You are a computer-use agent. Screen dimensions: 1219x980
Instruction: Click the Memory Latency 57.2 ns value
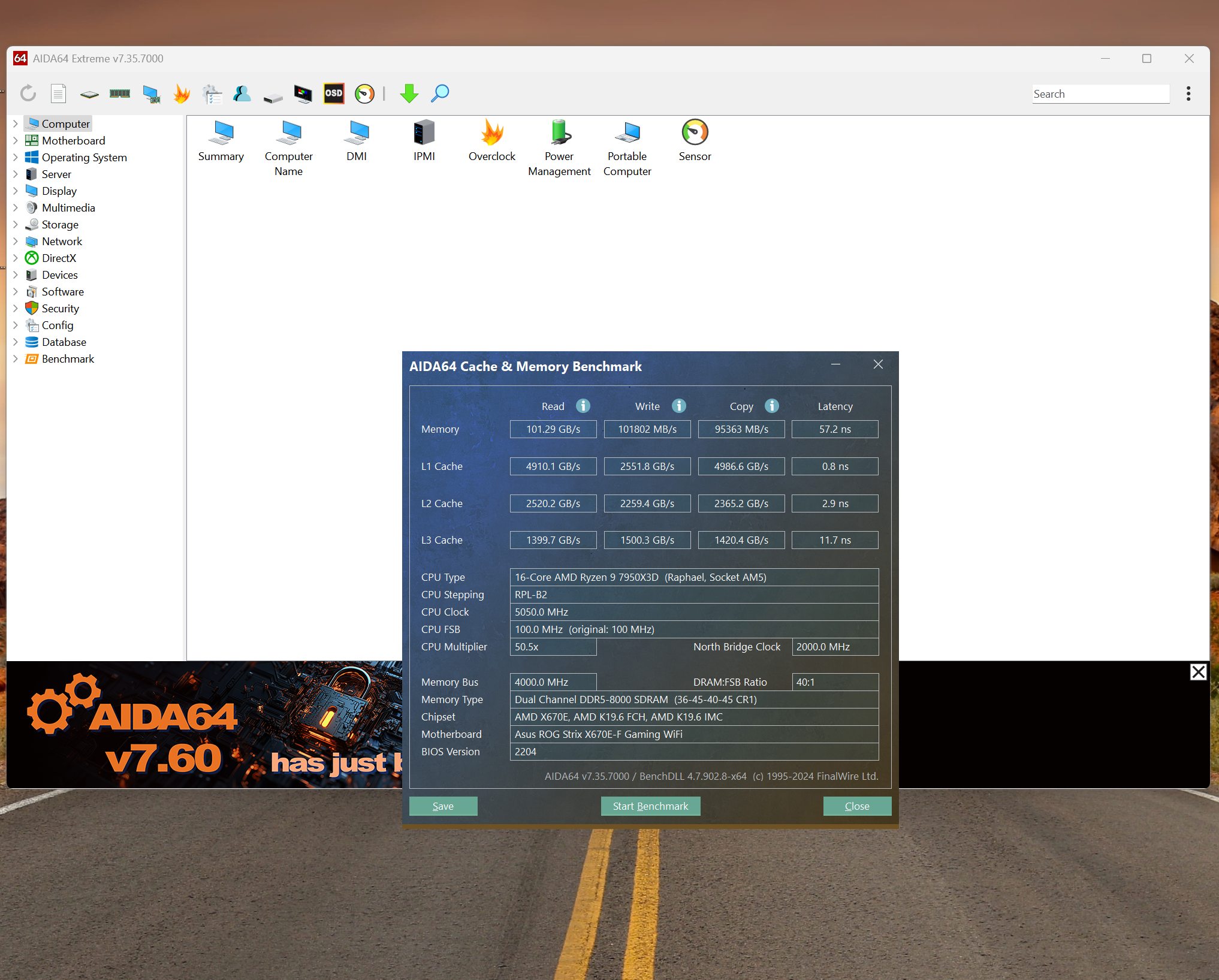click(x=835, y=429)
